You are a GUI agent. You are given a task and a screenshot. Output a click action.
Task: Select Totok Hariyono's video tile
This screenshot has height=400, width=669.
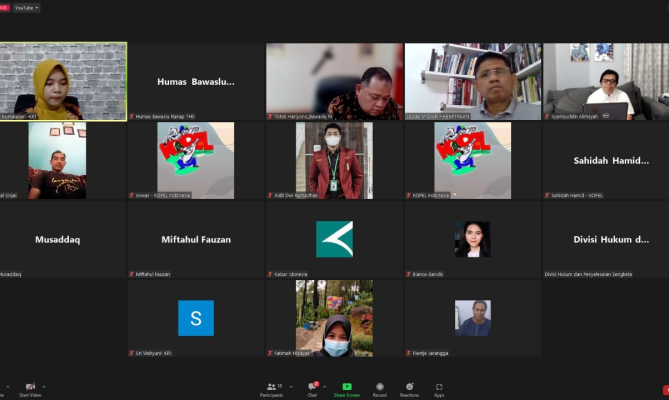tap(334, 81)
